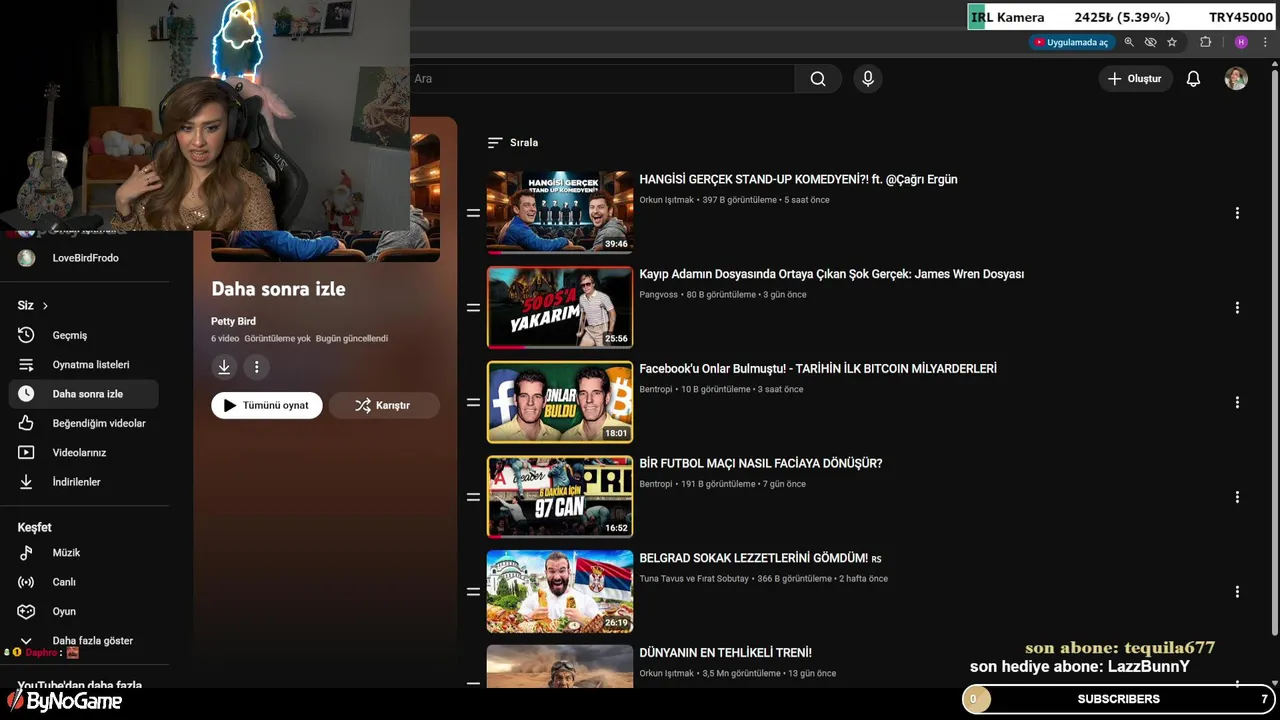
Task: Open options for Facebook'u Onlar Bulmuştu video
Action: click(1237, 402)
